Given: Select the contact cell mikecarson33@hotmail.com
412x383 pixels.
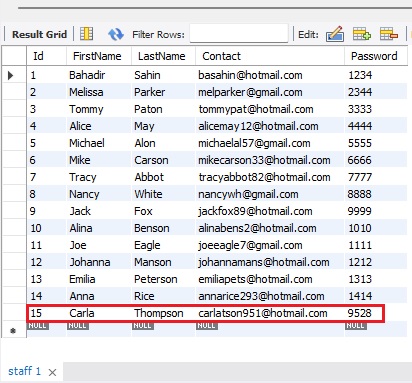Looking at the screenshot, I should click(x=270, y=160).
